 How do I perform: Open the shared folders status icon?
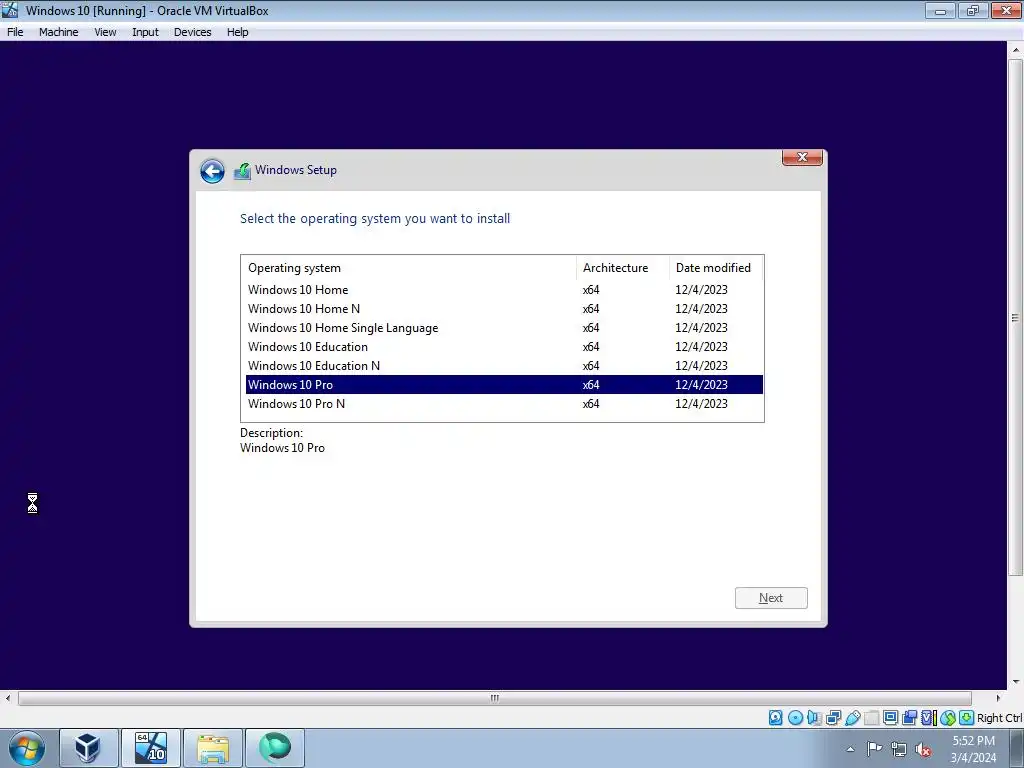click(871, 718)
